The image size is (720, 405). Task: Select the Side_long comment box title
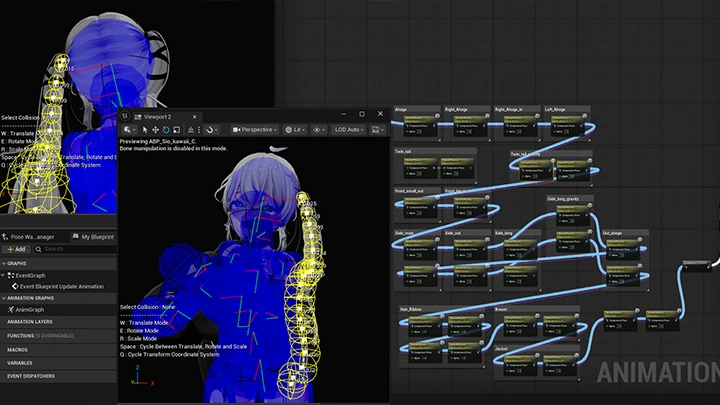coord(504,233)
